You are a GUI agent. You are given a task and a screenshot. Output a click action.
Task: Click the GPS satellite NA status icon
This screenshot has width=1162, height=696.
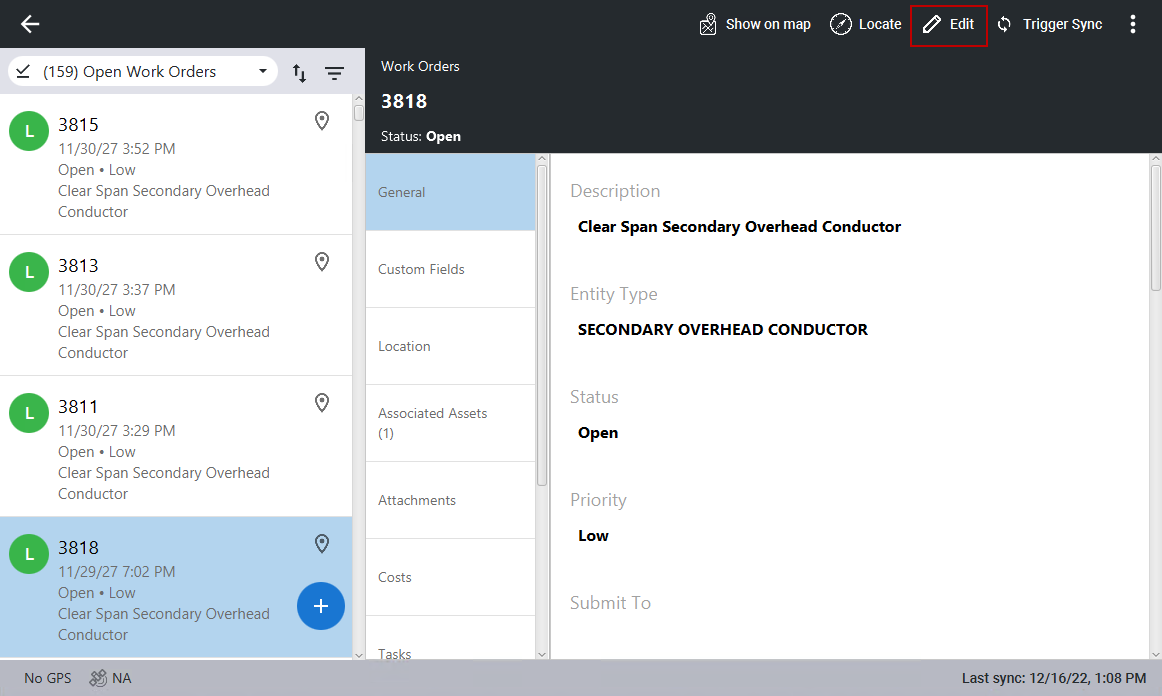[98, 678]
